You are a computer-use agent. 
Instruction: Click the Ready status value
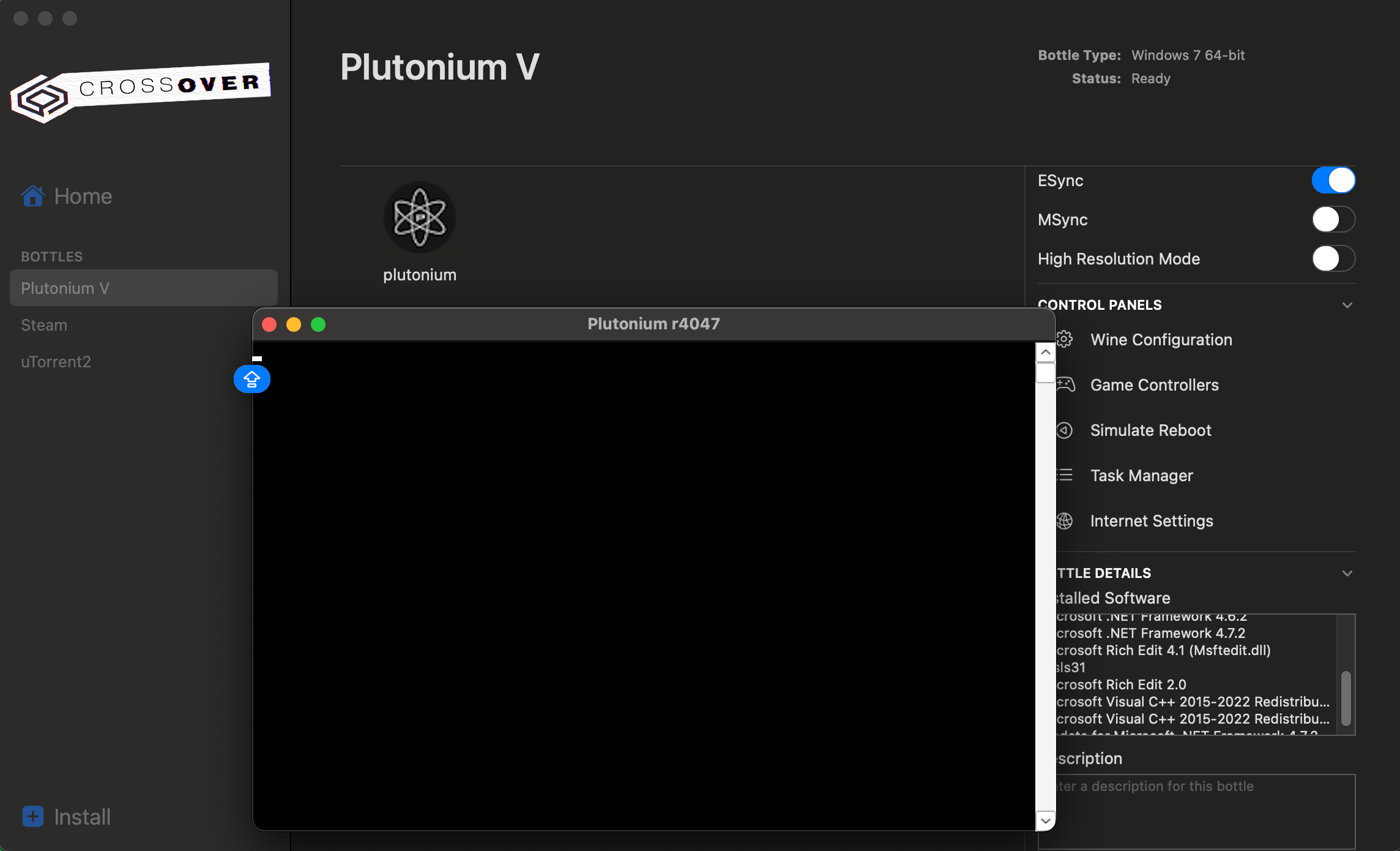click(x=1150, y=78)
